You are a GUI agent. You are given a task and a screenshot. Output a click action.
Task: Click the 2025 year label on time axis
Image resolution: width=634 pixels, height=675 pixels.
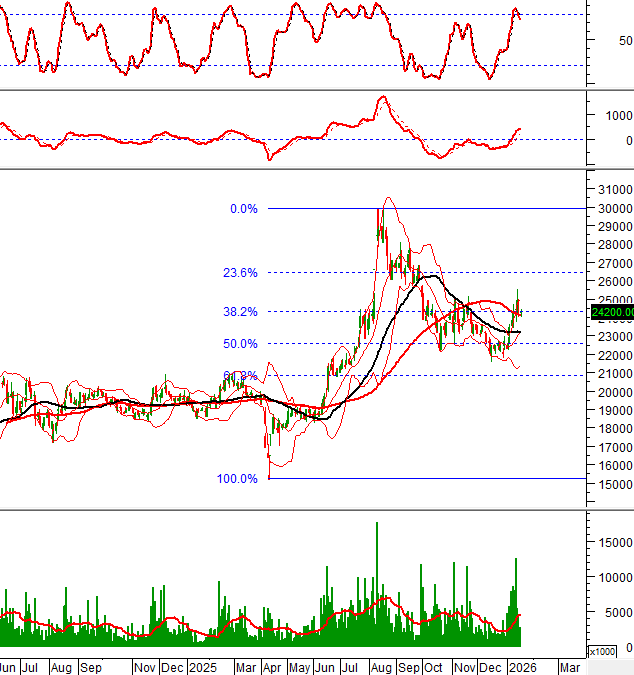click(x=202, y=666)
